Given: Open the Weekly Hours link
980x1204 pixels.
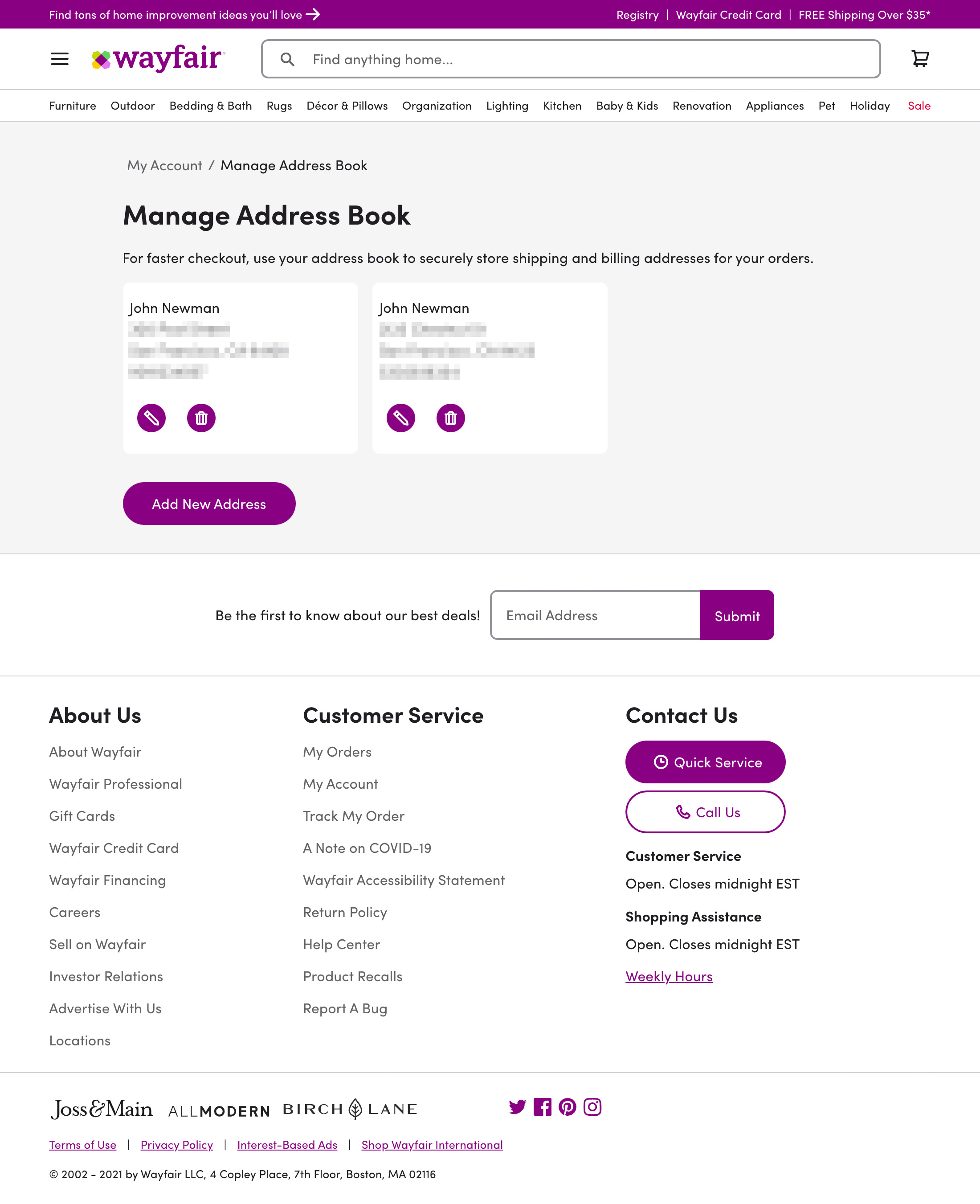Looking at the screenshot, I should [x=669, y=976].
